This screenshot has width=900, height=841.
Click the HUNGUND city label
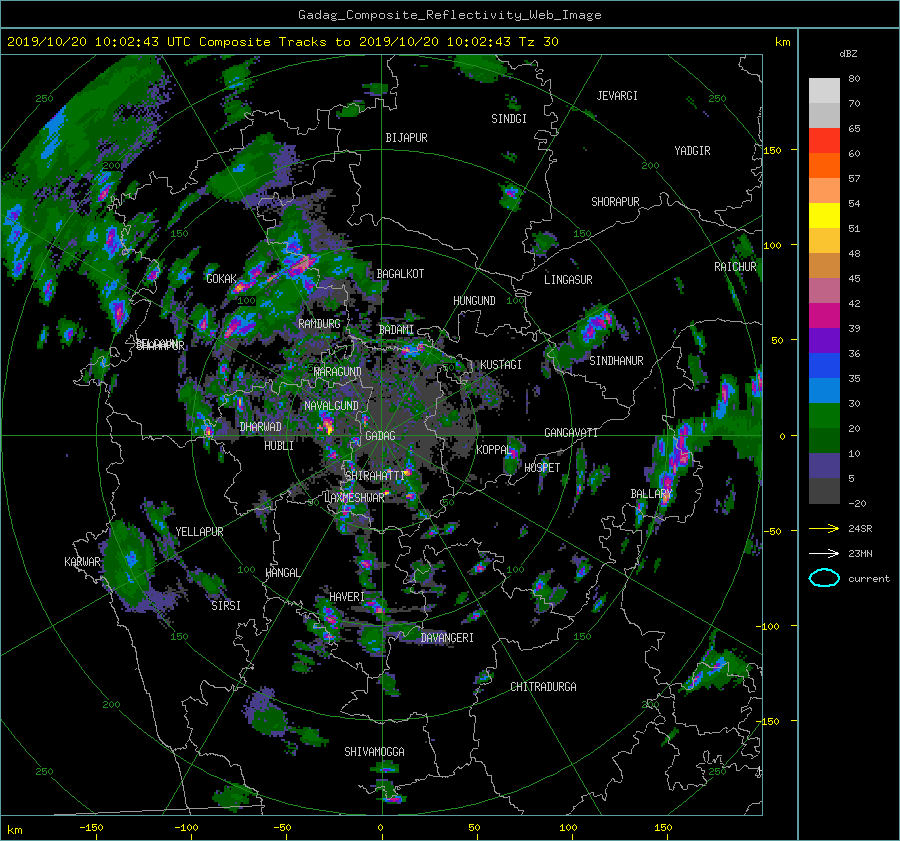coord(474,301)
